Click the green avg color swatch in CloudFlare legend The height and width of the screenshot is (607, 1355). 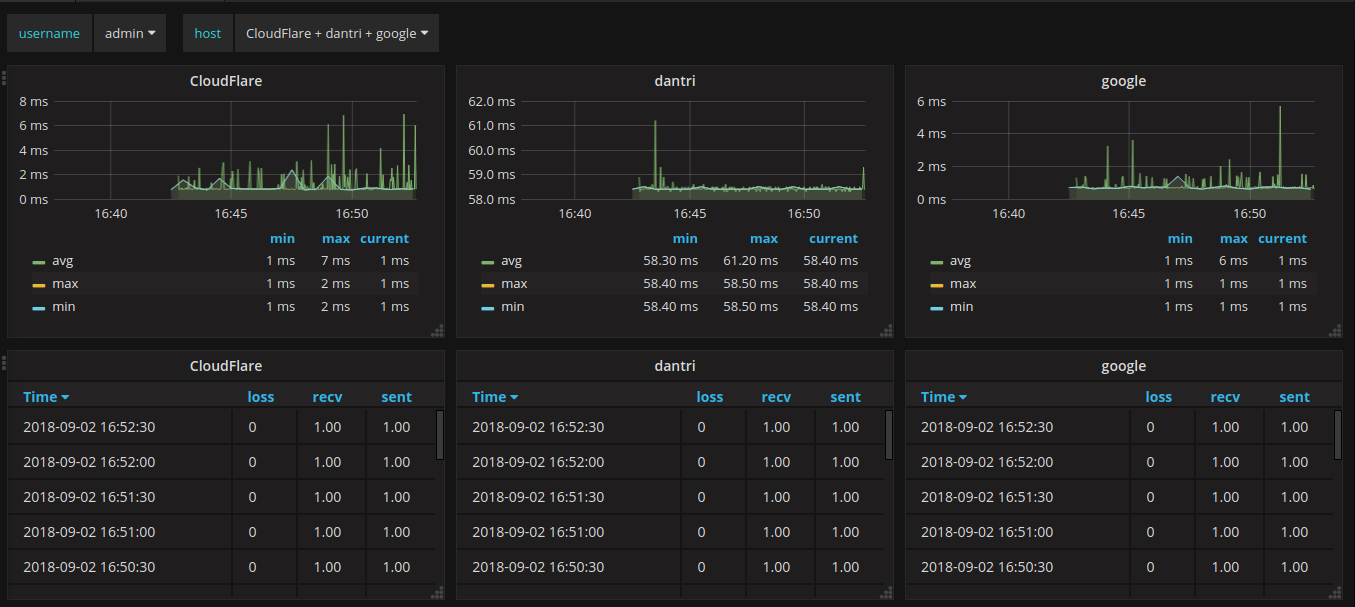point(39,262)
